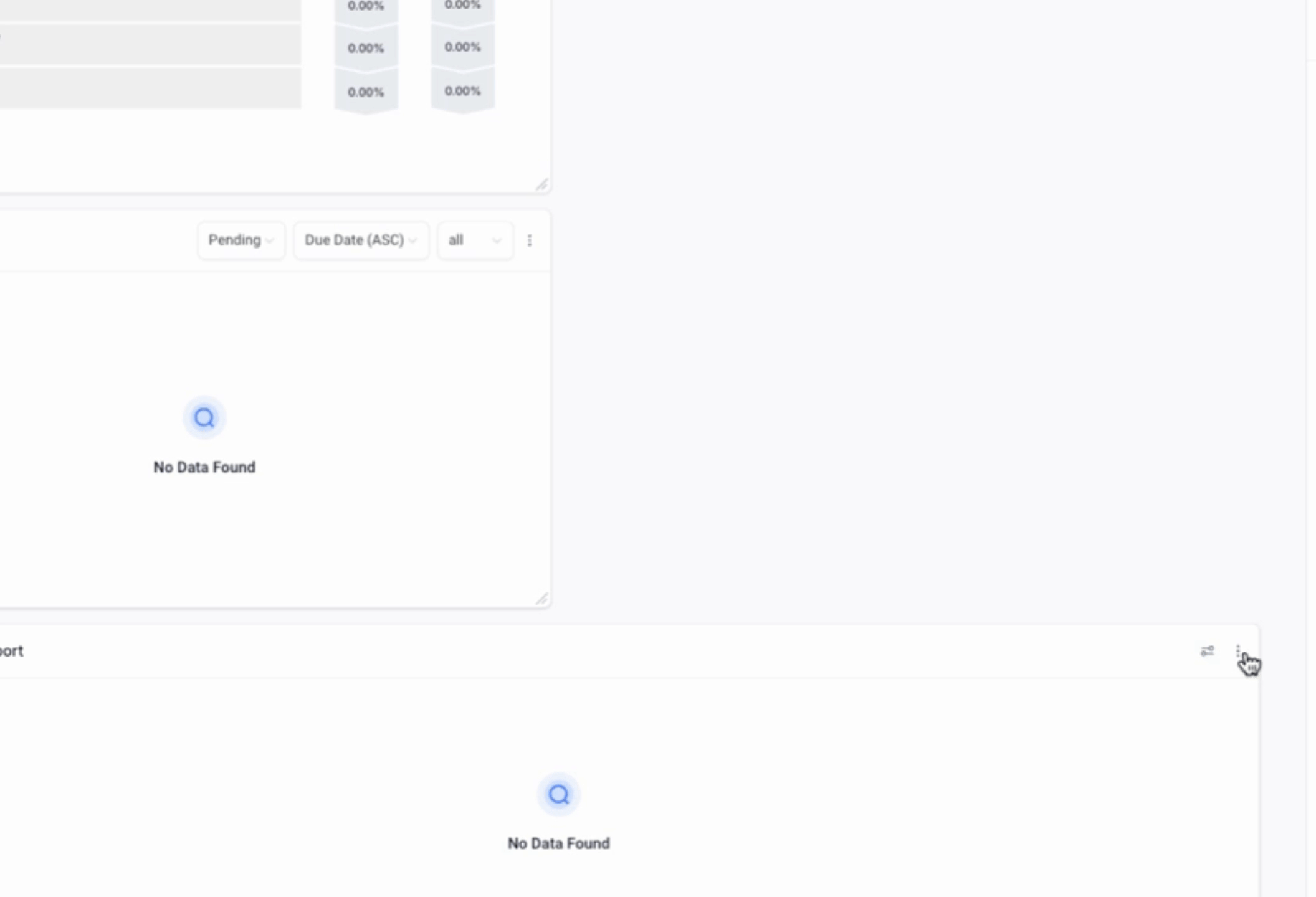1316x897 pixels.
Task: Open the Pending status dropdown
Action: tap(241, 240)
